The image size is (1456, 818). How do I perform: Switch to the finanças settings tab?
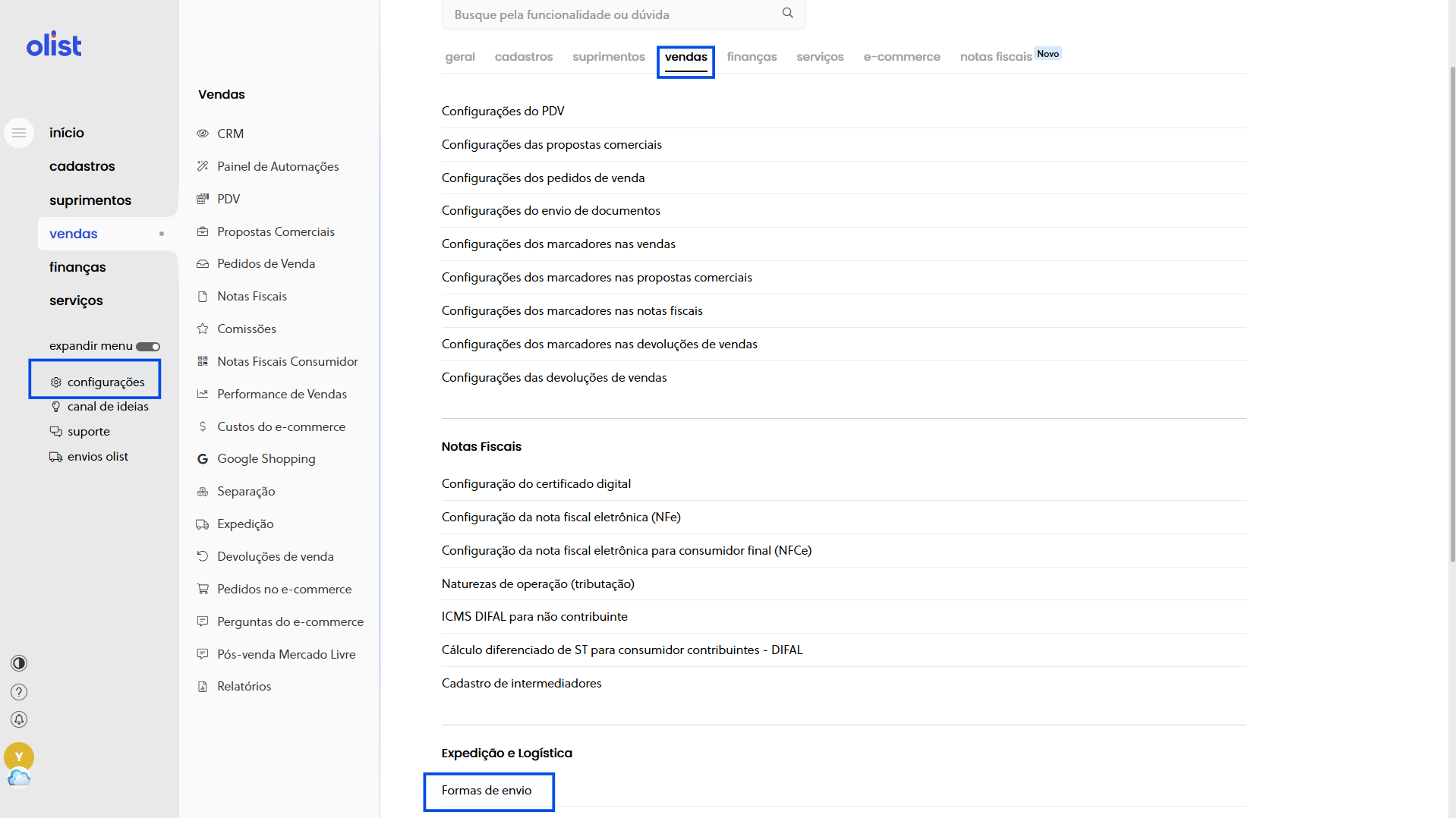pos(752,57)
